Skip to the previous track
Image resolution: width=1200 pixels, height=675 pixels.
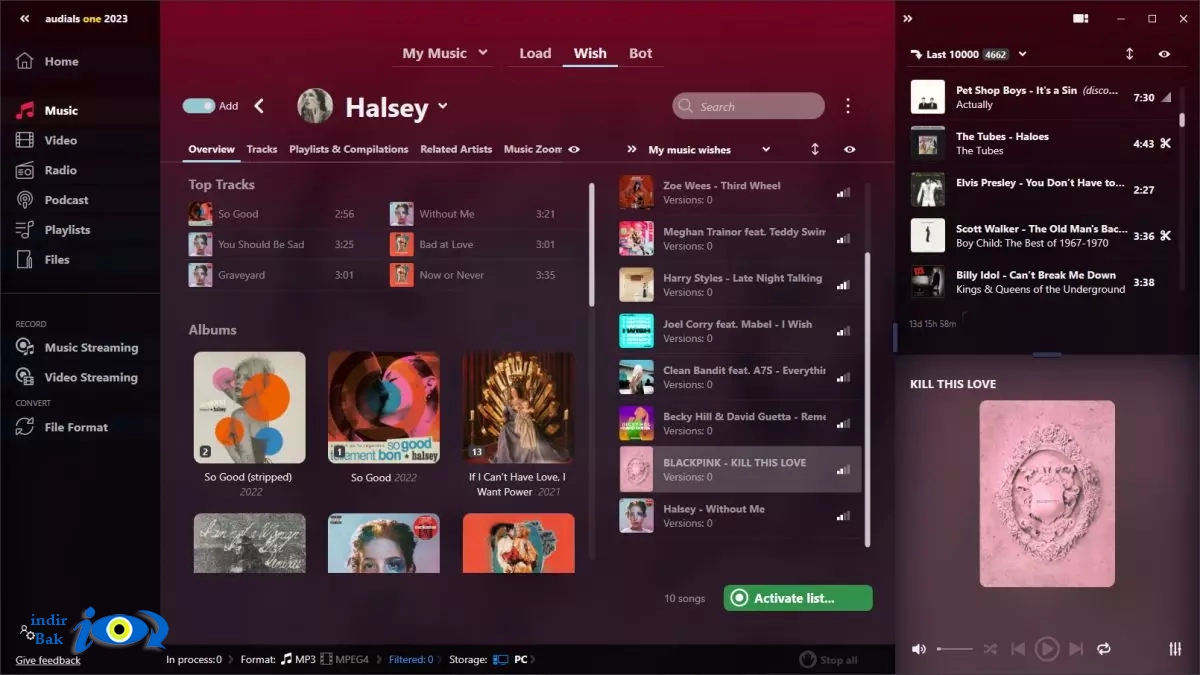[x=1018, y=649]
